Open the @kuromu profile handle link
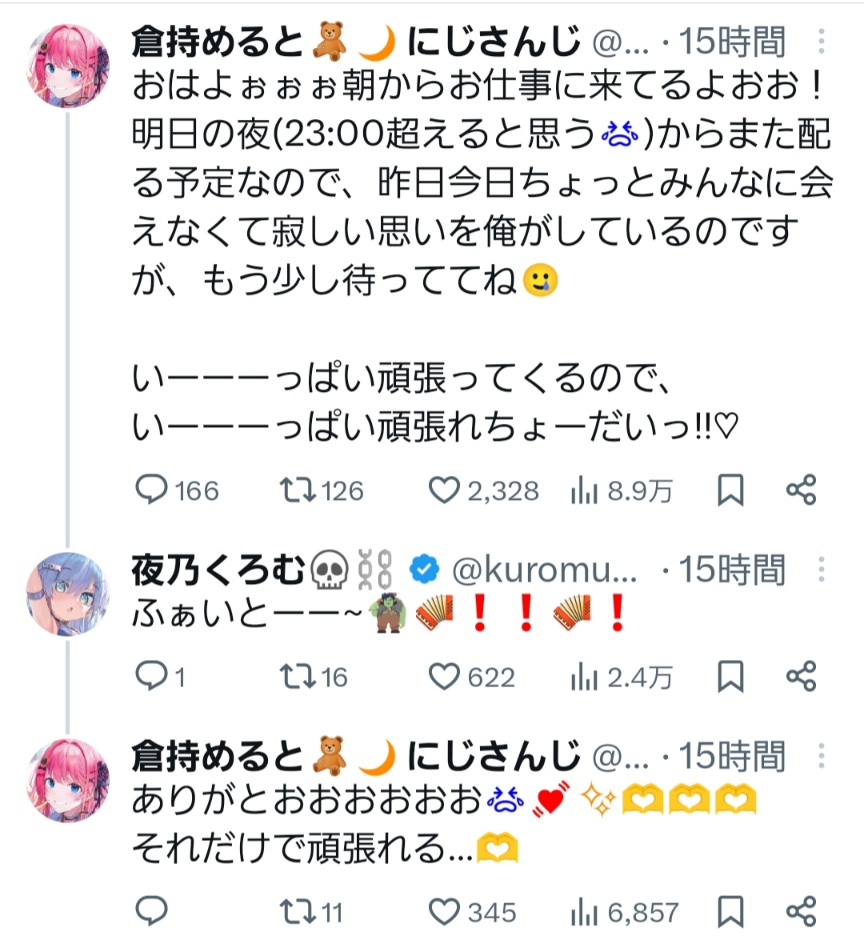This screenshot has height=948, width=864. 545,571
